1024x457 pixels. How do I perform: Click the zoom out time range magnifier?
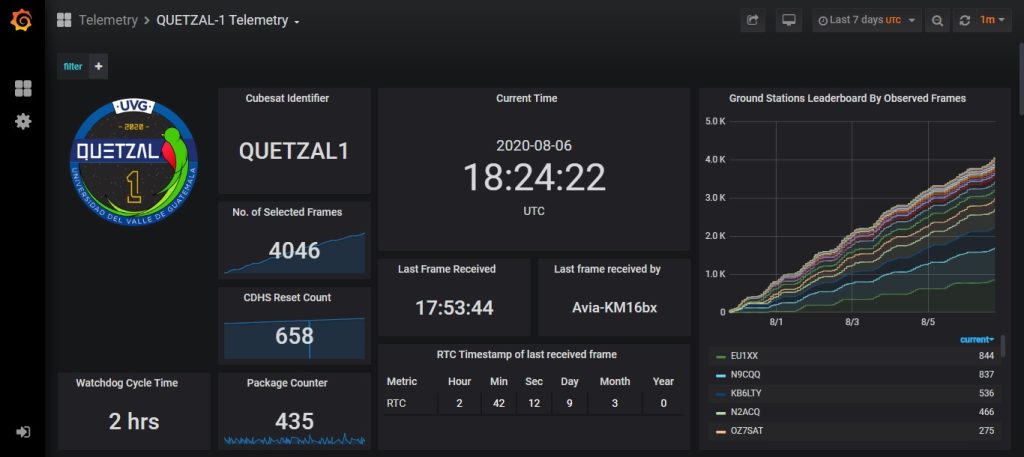coord(937,20)
